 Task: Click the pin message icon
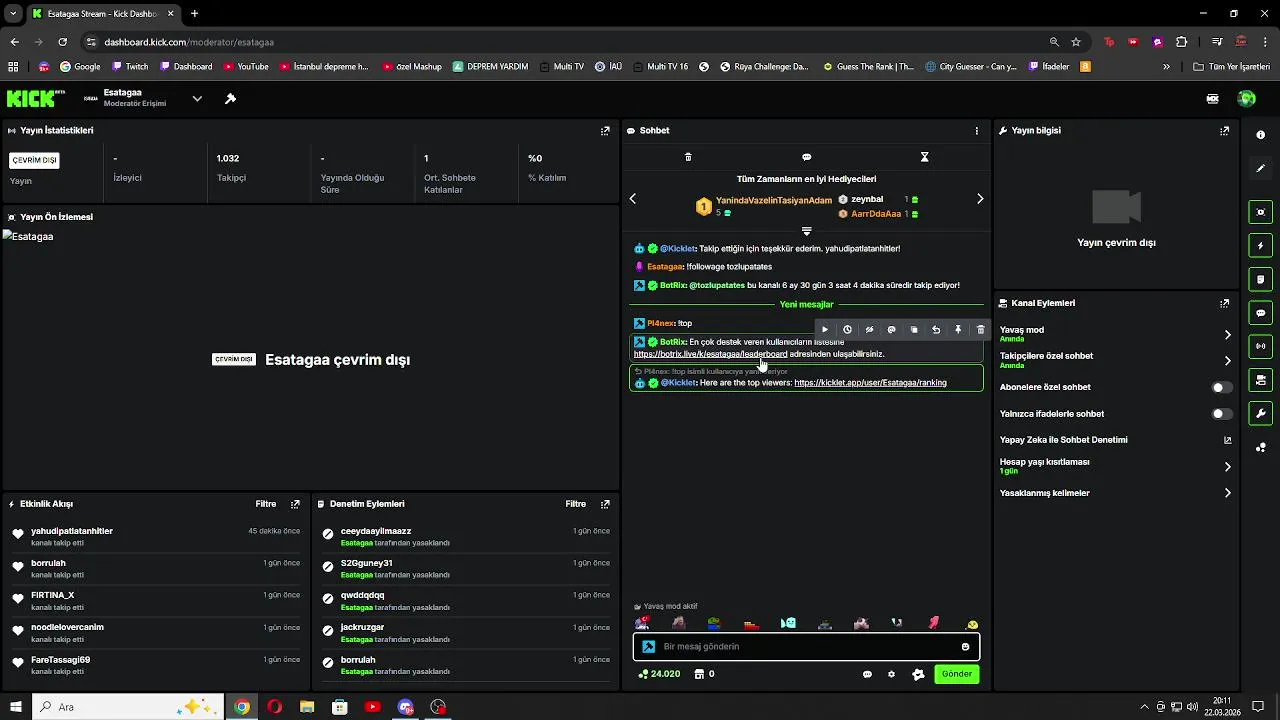tap(958, 329)
